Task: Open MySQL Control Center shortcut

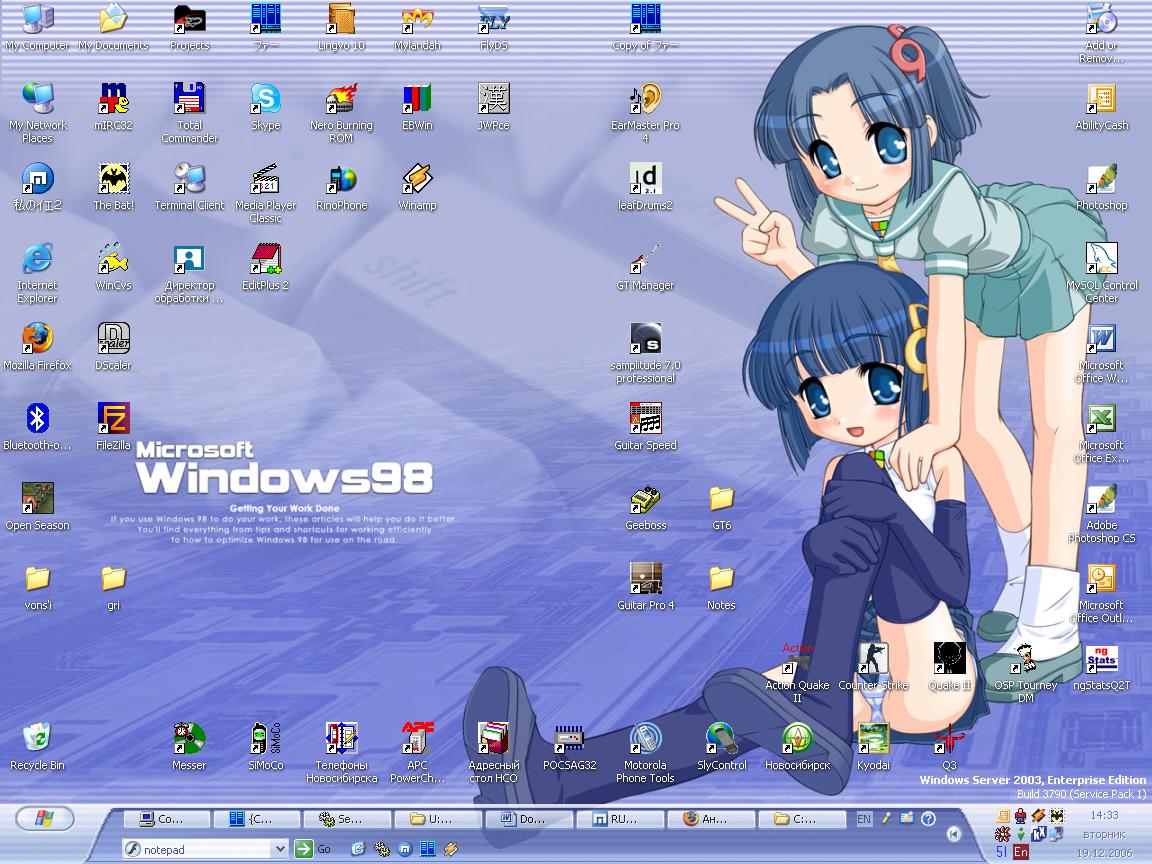Action: (1101, 260)
